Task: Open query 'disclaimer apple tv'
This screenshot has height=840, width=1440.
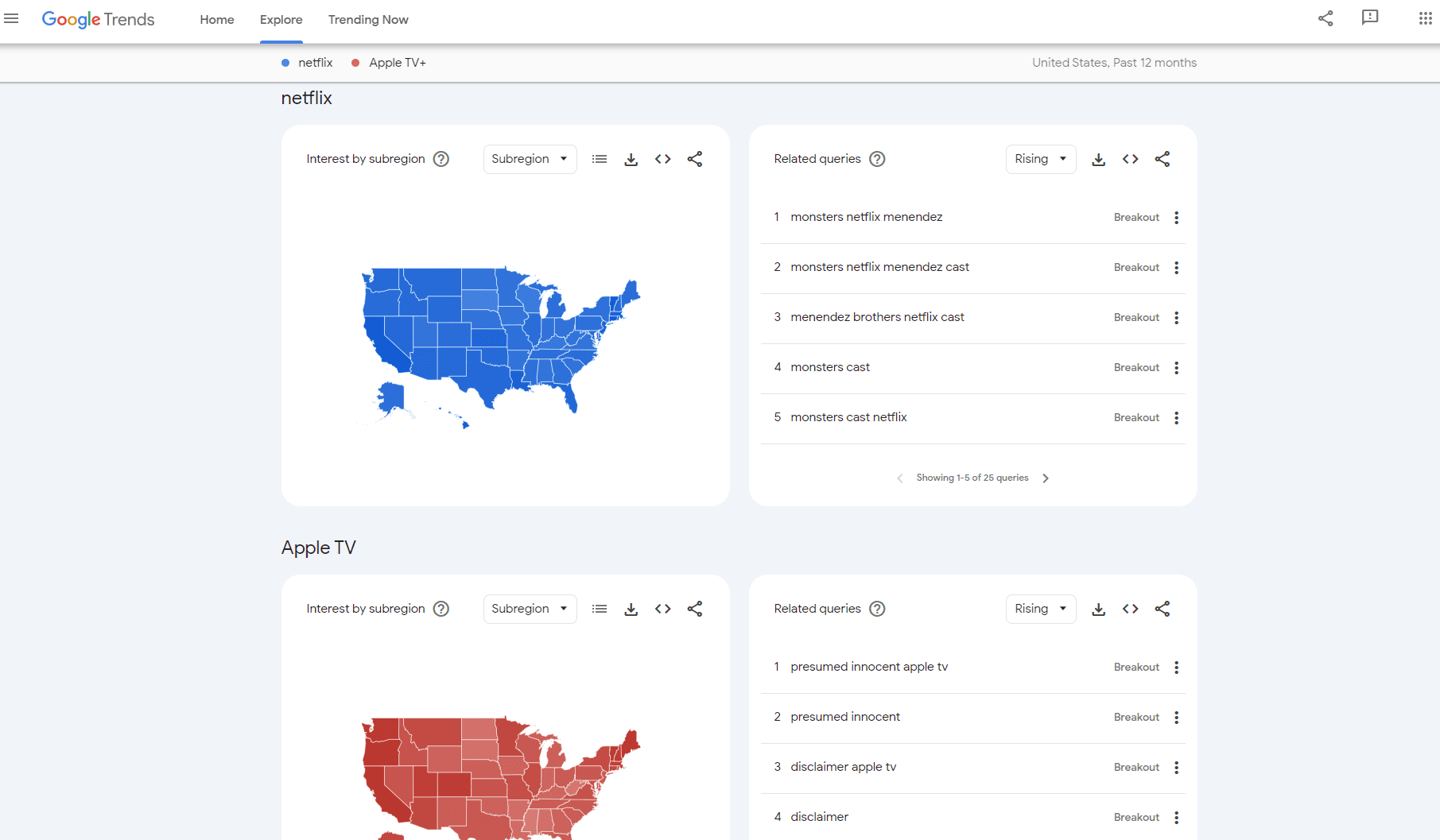Action: click(843, 767)
